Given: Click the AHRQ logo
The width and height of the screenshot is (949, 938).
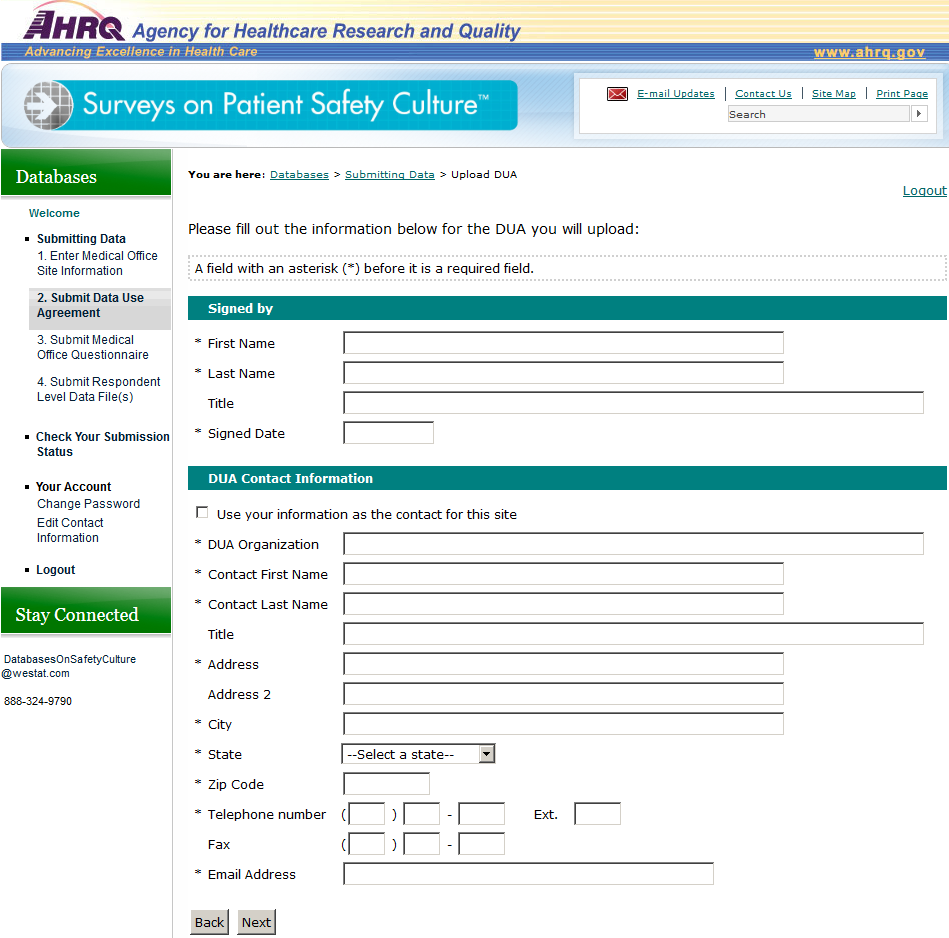Looking at the screenshot, I should (74, 24).
